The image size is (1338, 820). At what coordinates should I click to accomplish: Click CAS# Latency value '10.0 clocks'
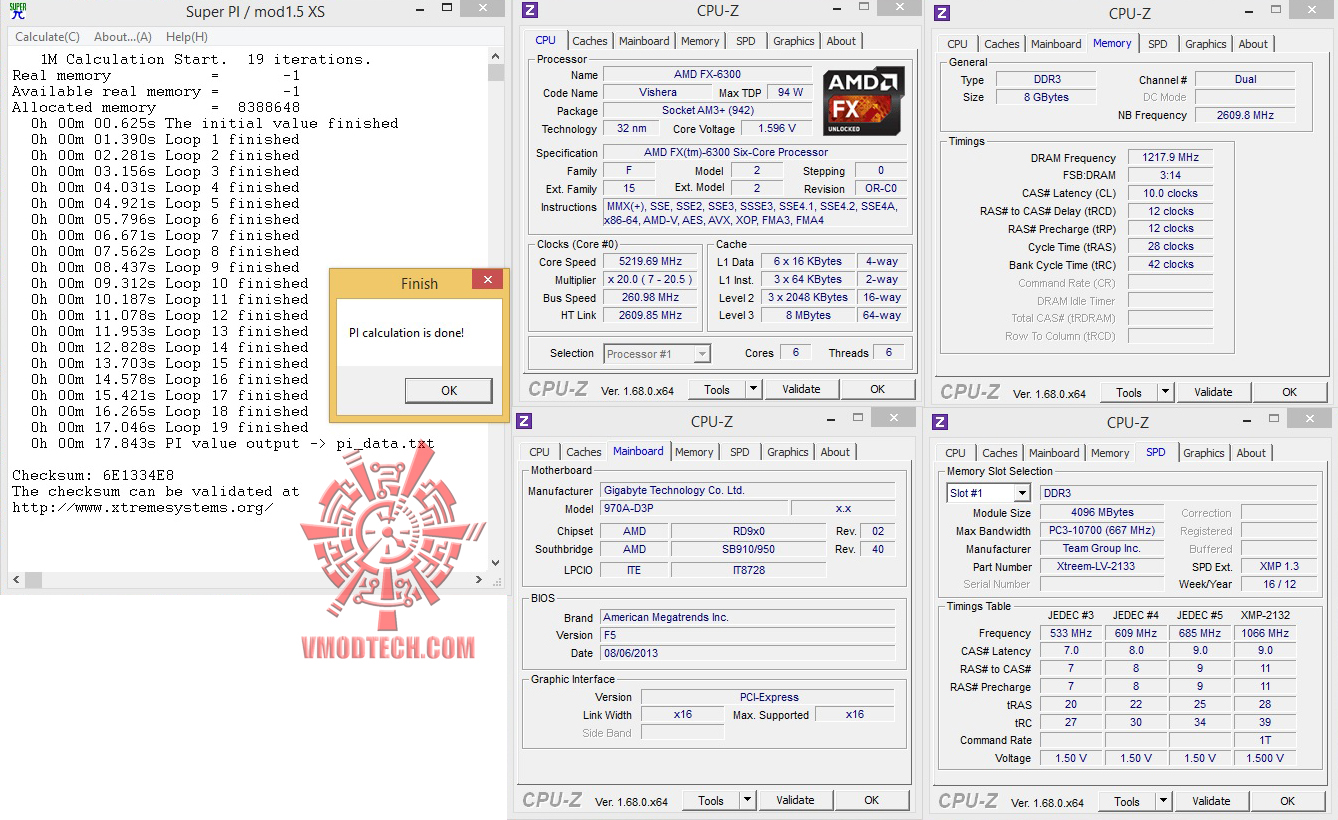[1170, 194]
